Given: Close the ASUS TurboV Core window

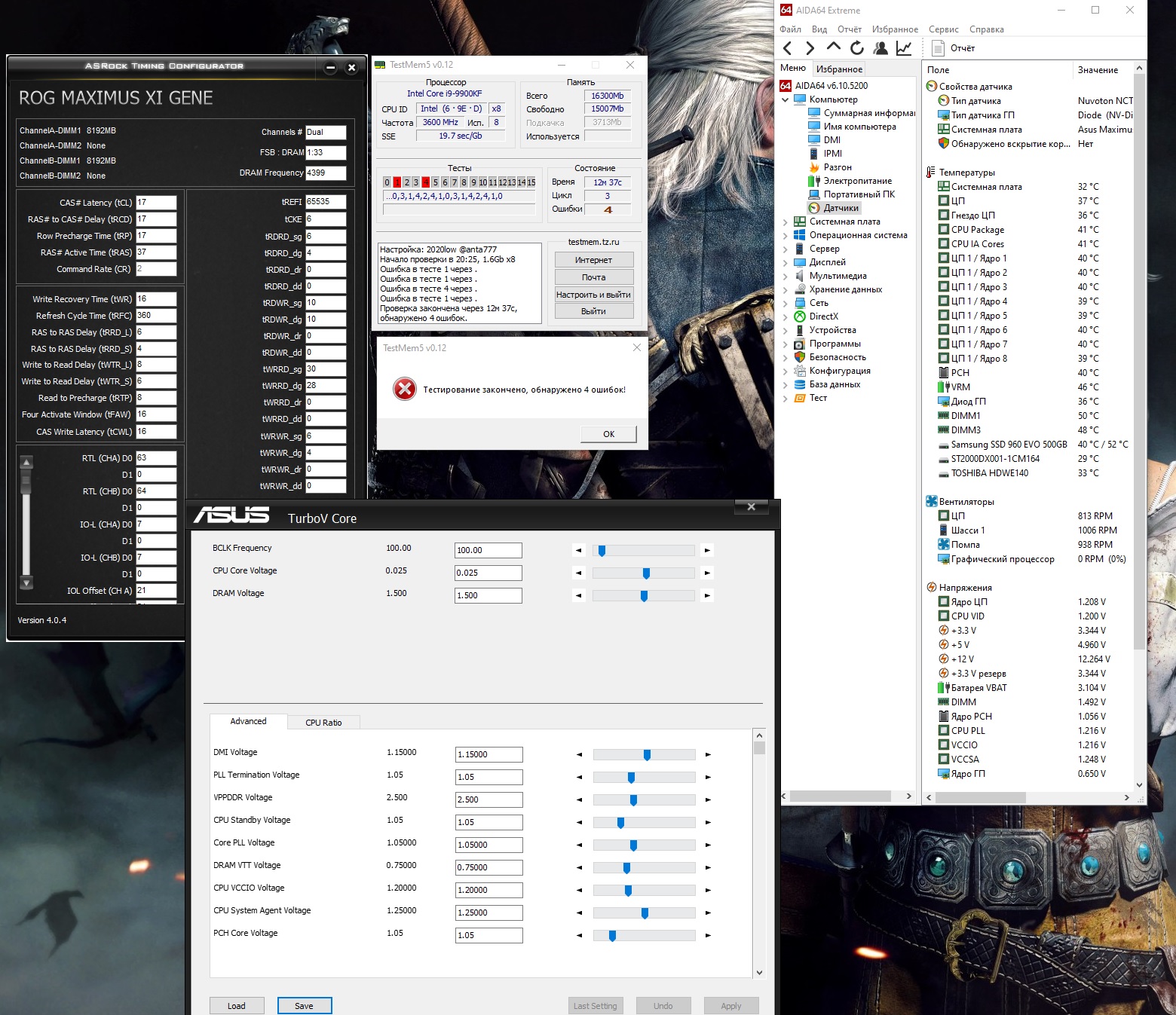Looking at the screenshot, I should 751,507.
